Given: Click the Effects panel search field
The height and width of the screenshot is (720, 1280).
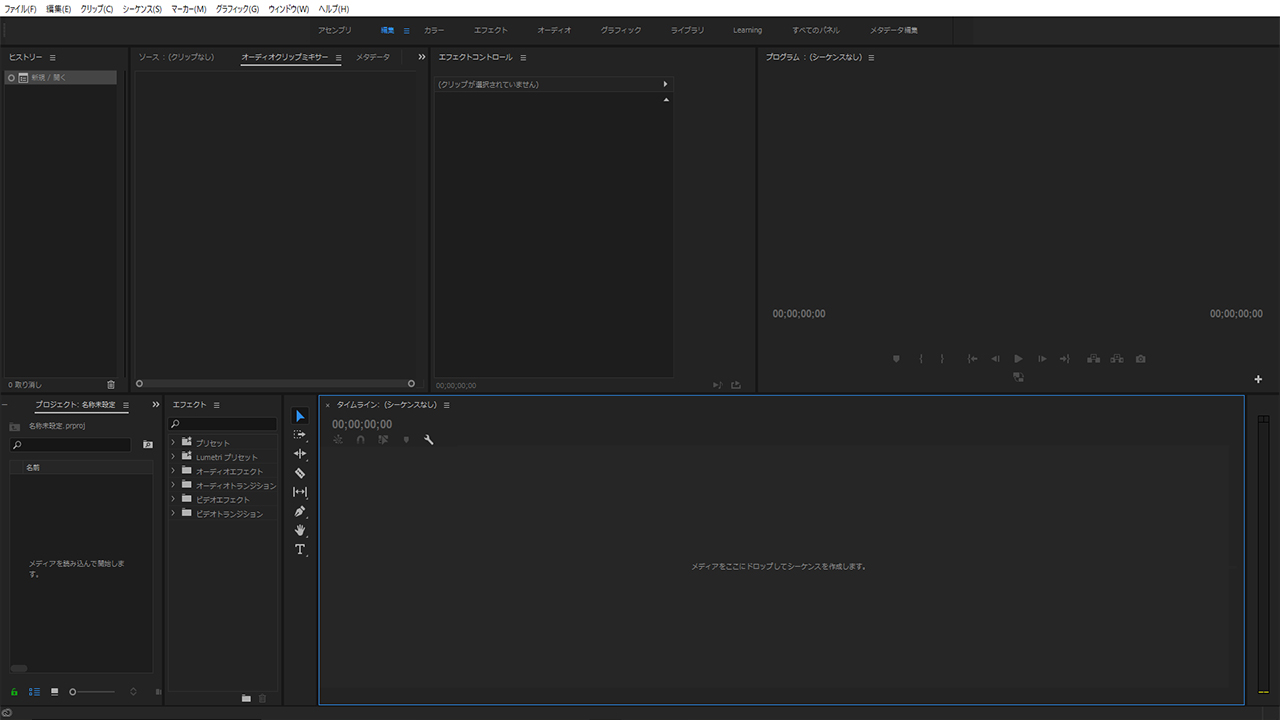Looking at the screenshot, I should [222, 424].
